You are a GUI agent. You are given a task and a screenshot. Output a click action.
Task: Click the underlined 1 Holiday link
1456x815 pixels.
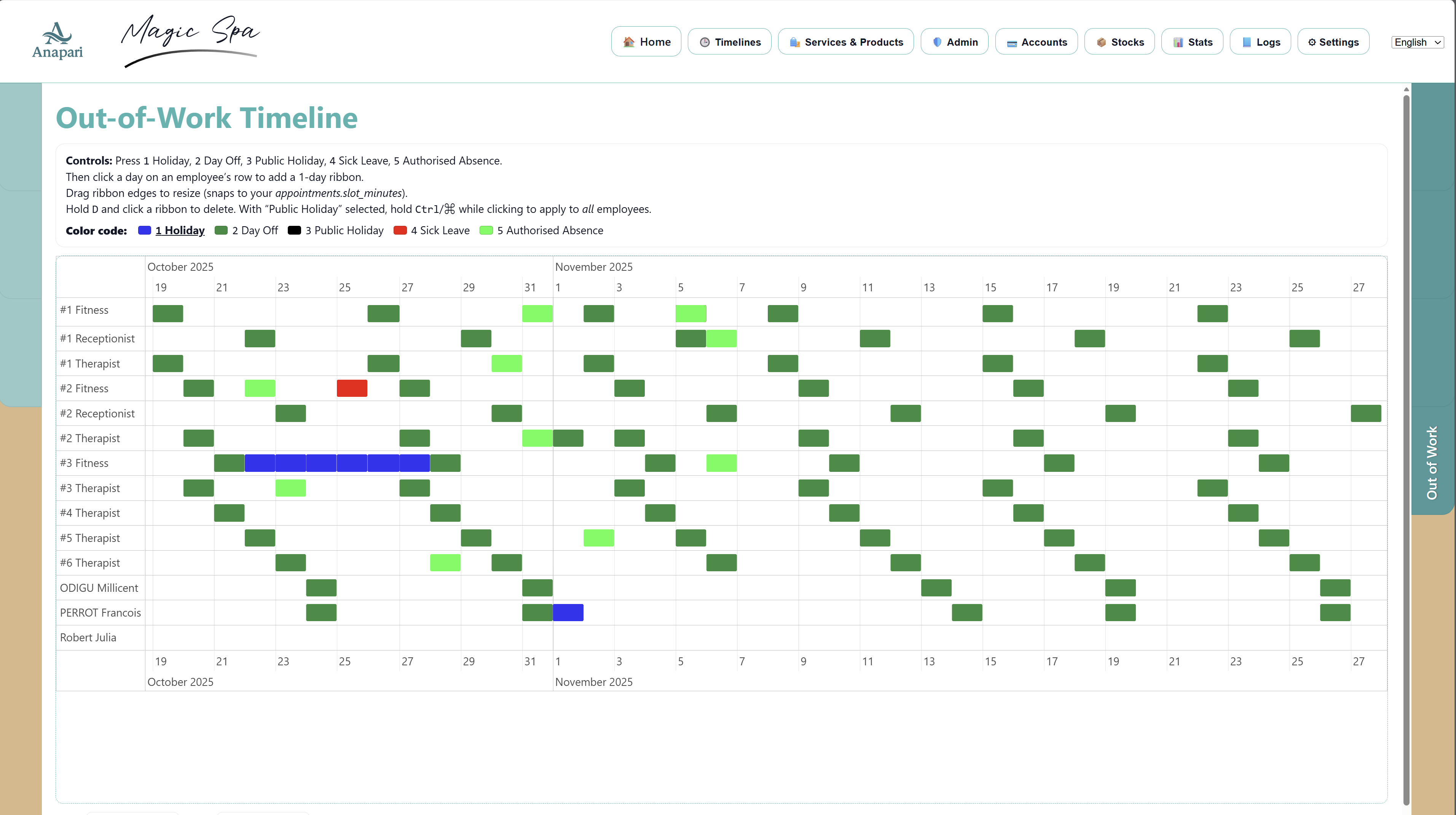point(180,230)
